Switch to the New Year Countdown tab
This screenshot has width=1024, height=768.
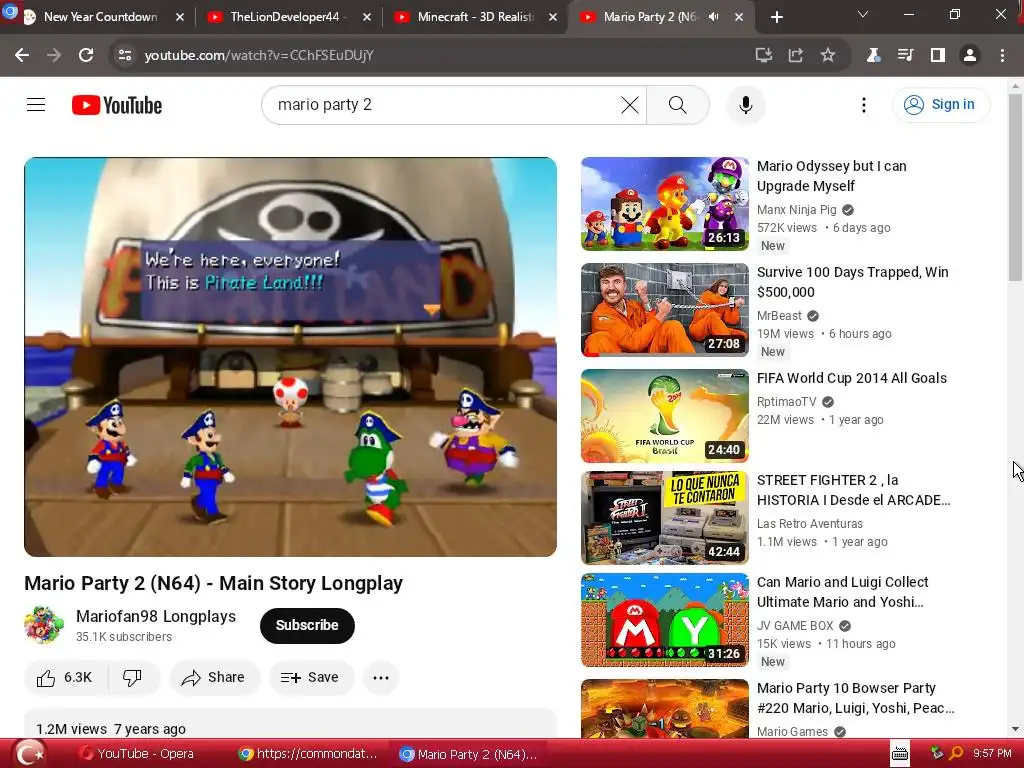100,17
